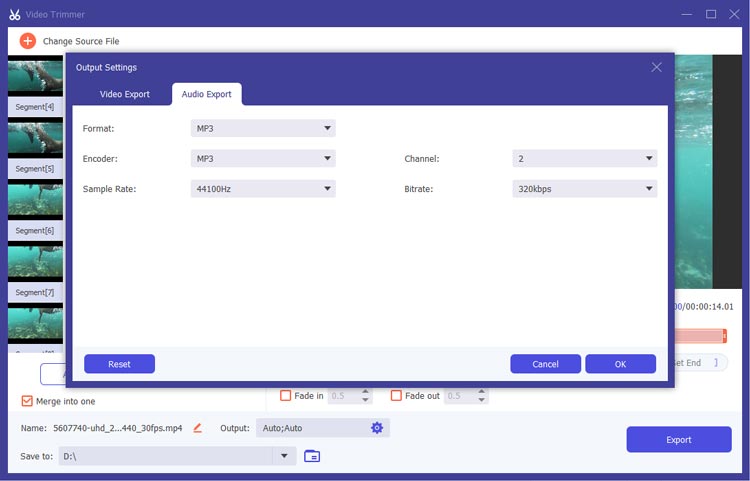This screenshot has width=750, height=481.
Task: Open the Format dropdown showing MP3
Action: pyautogui.click(x=263, y=128)
